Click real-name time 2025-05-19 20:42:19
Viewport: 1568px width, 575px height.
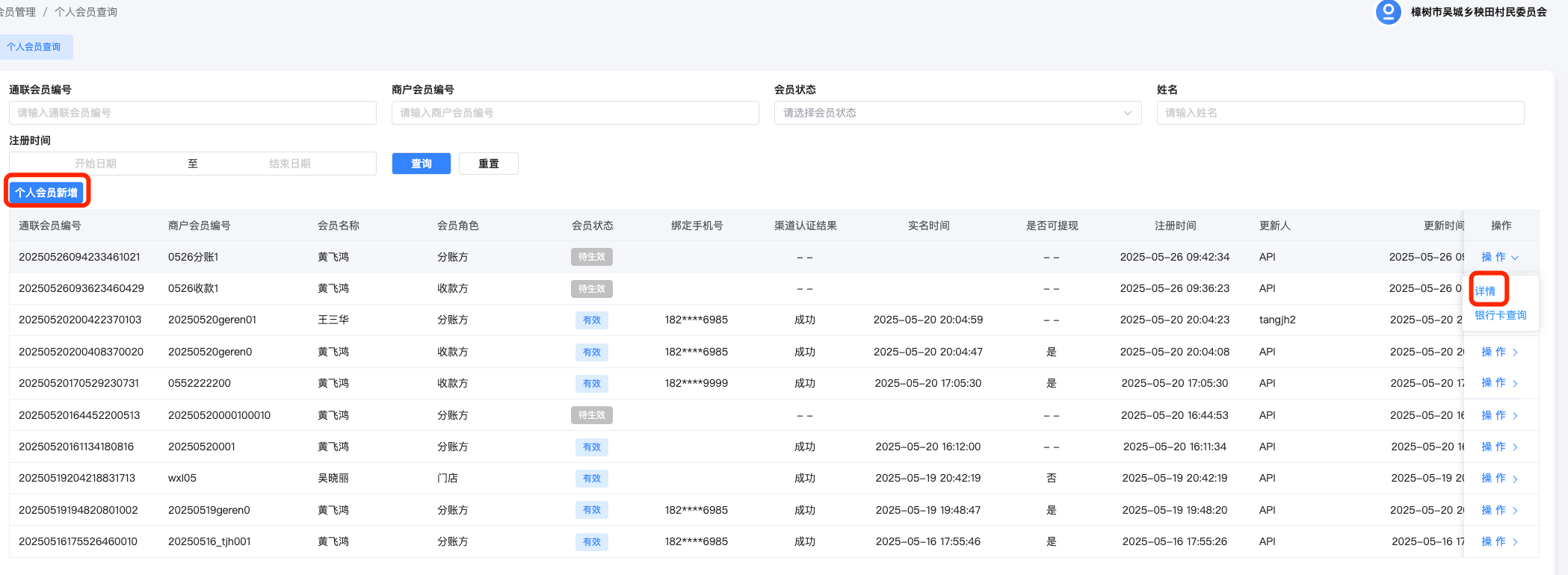[928, 478]
